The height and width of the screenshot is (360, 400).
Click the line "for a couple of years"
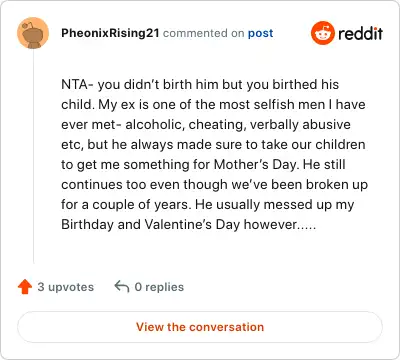[x=208, y=205]
